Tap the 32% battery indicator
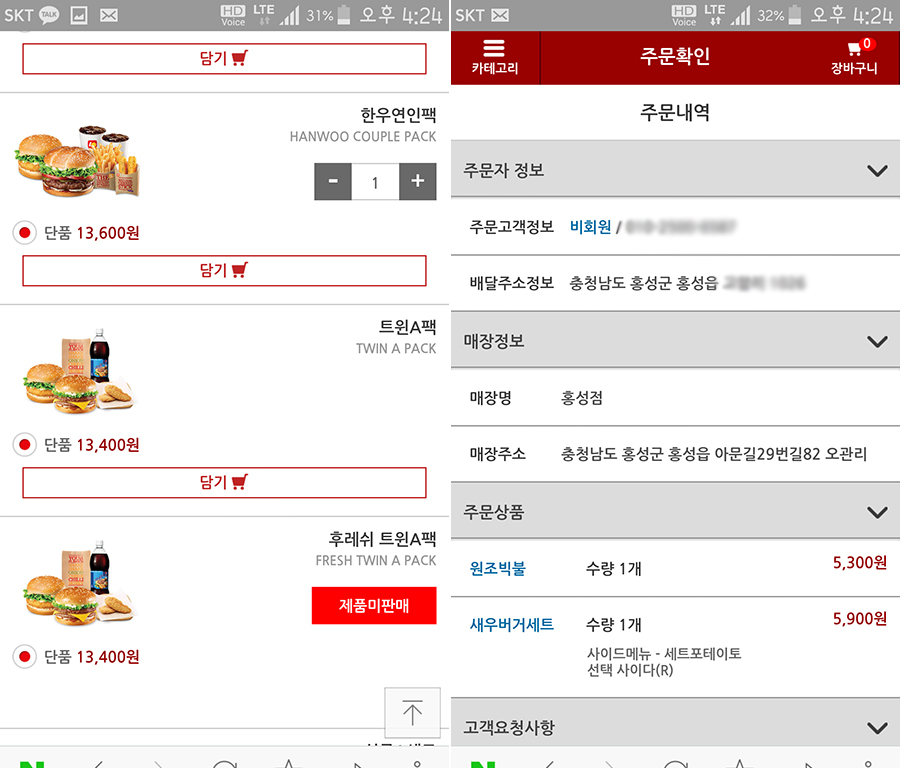The image size is (900, 768). (779, 15)
